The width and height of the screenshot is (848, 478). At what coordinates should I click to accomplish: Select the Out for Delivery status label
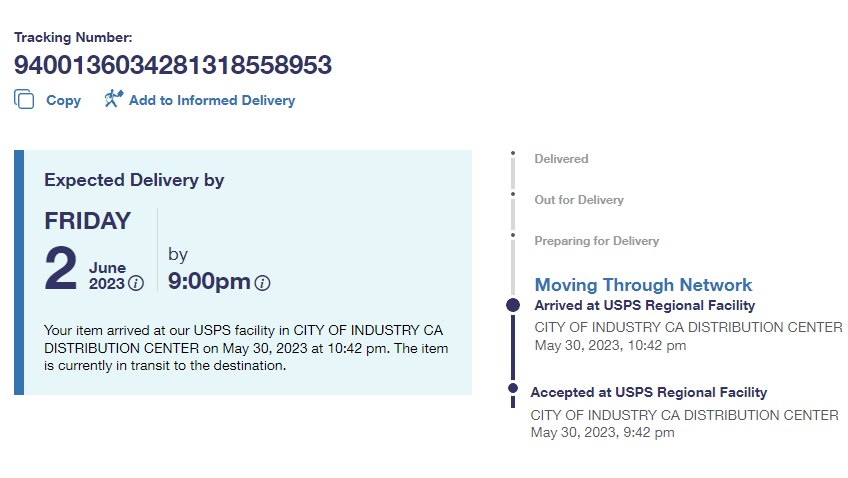pos(579,200)
